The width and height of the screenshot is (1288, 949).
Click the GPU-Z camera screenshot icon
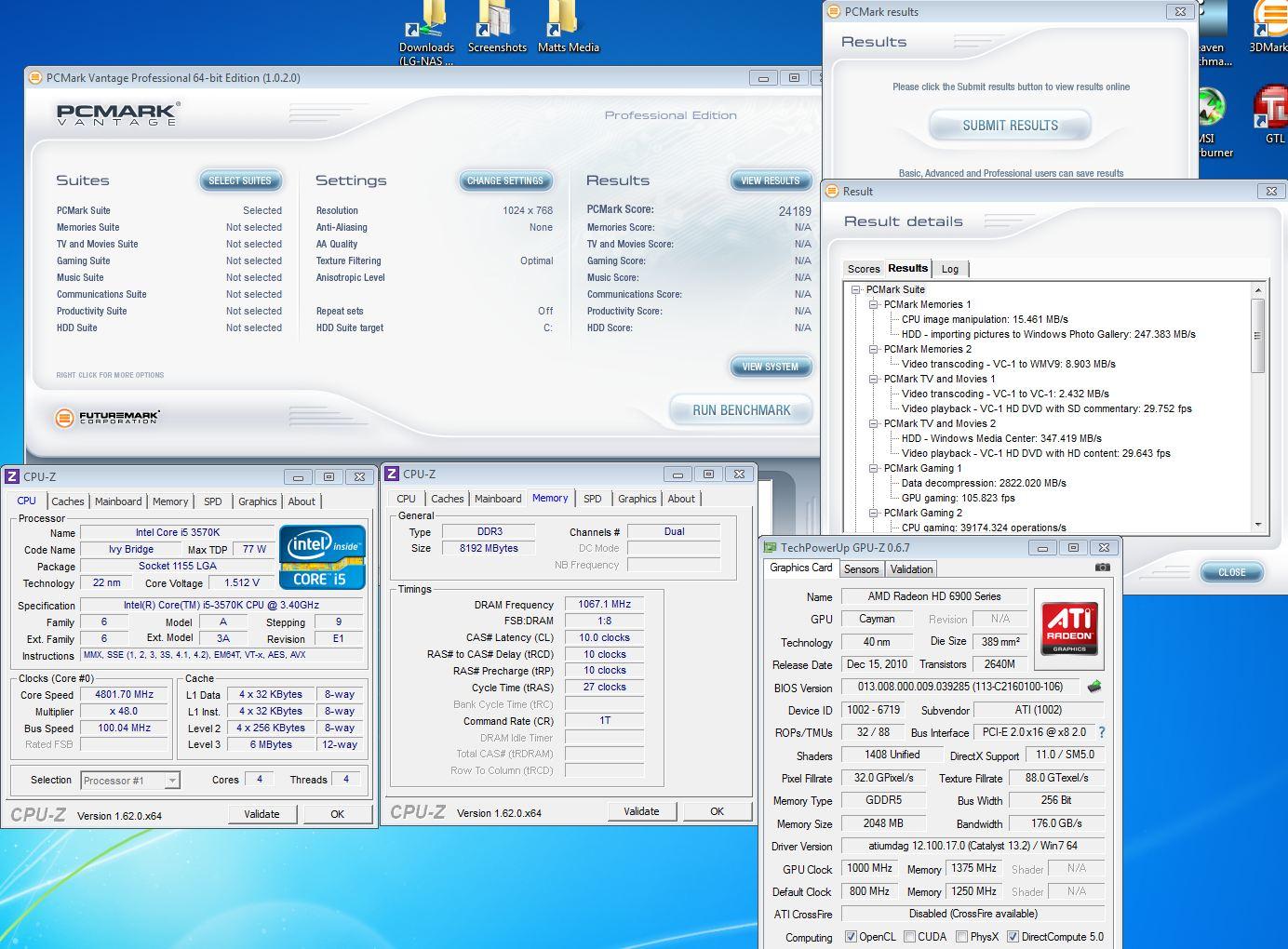[1102, 567]
